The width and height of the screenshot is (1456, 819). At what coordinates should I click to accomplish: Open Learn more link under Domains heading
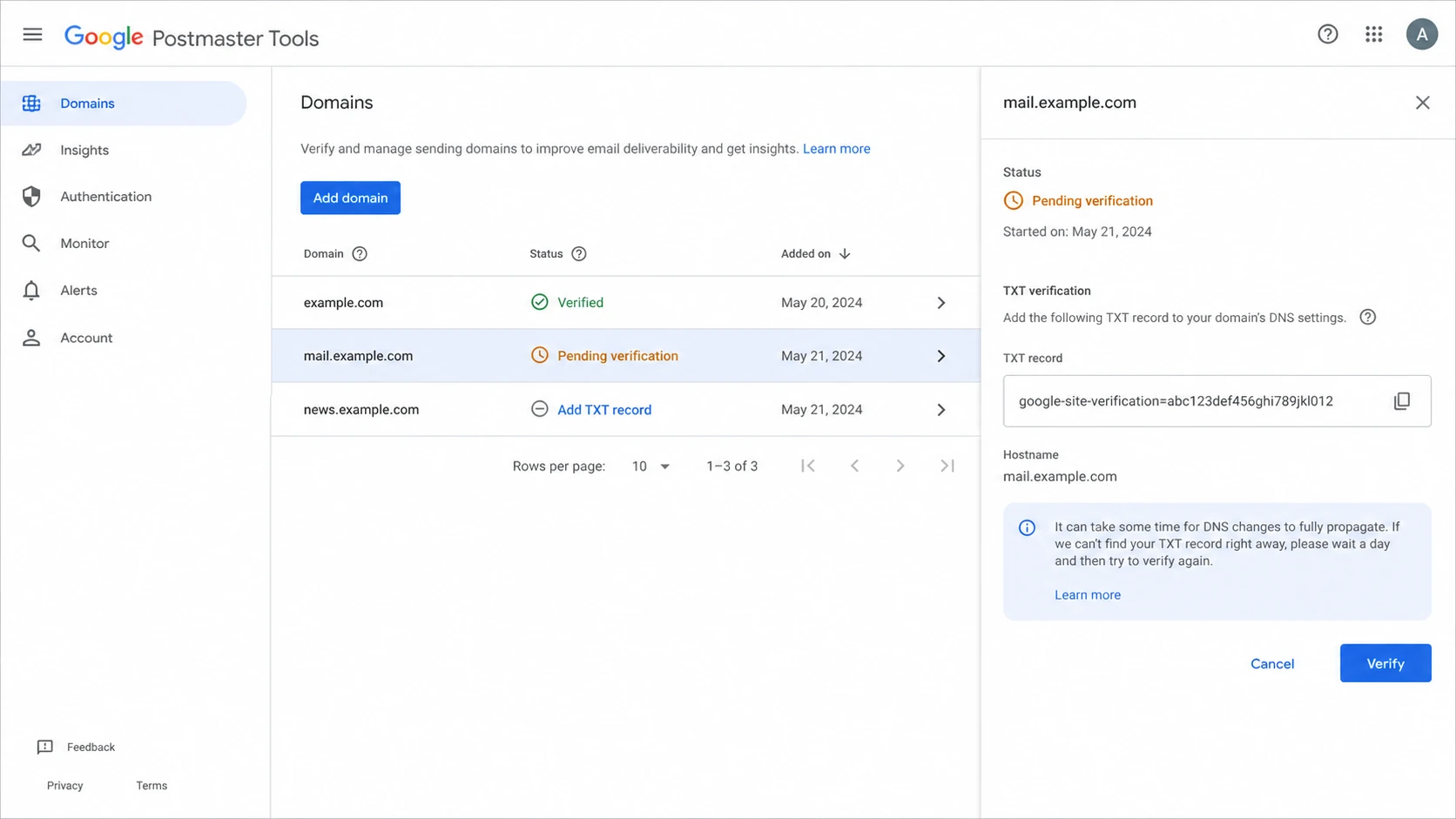point(836,149)
